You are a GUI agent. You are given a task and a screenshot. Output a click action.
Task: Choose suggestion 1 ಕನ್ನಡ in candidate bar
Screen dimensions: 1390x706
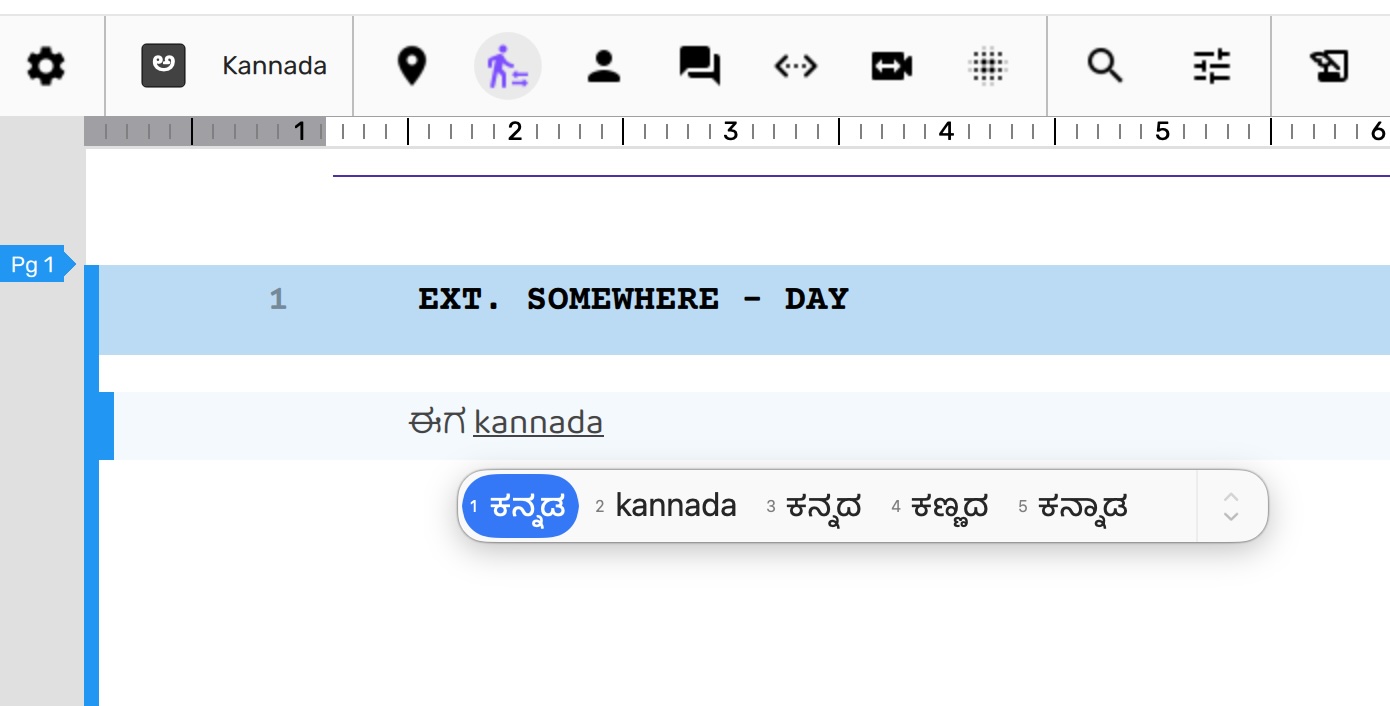coord(520,506)
